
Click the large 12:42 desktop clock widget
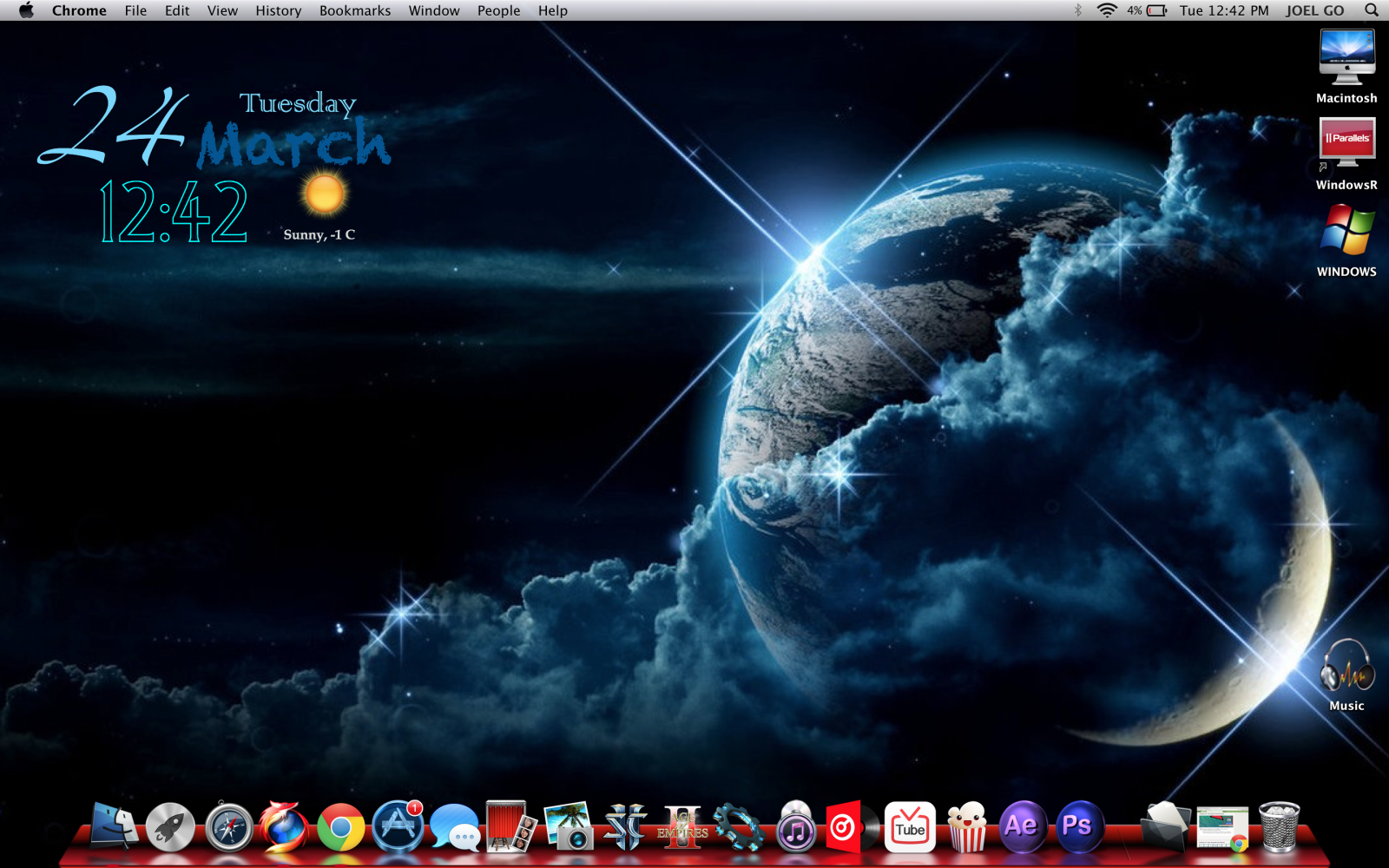click(x=174, y=212)
